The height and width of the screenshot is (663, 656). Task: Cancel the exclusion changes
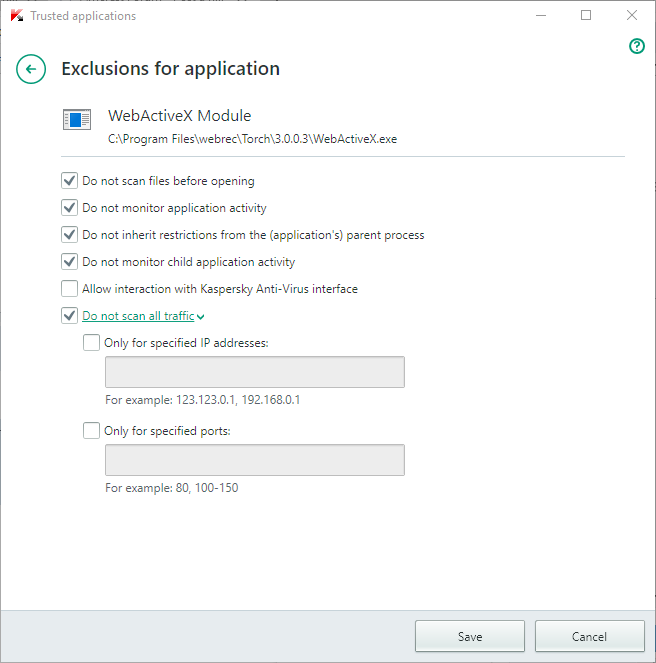click(x=590, y=636)
